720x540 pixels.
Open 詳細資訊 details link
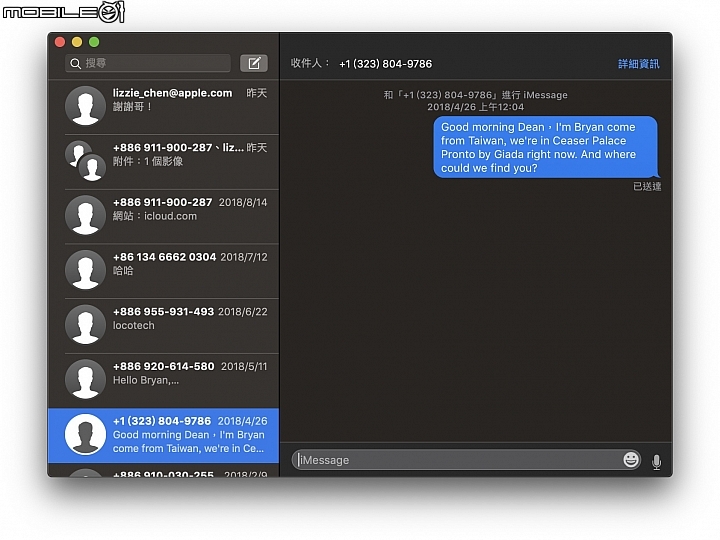pos(639,64)
